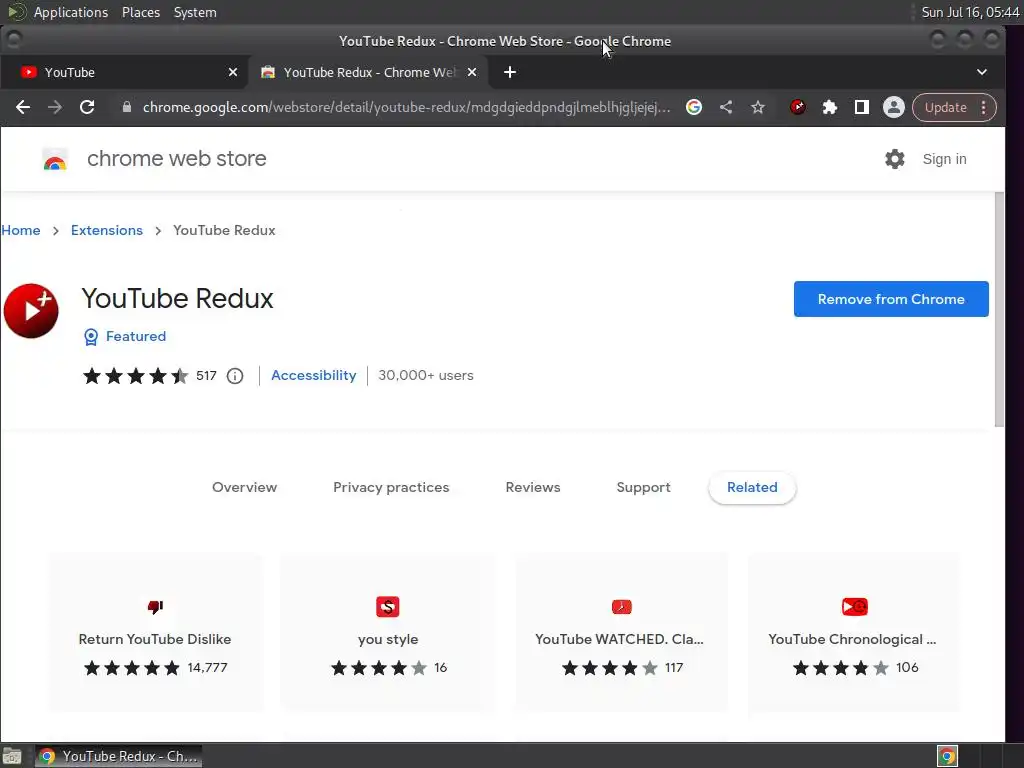Image resolution: width=1024 pixels, height=768 pixels.
Task: Switch to the Overview tab
Action: [x=244, y=487]
